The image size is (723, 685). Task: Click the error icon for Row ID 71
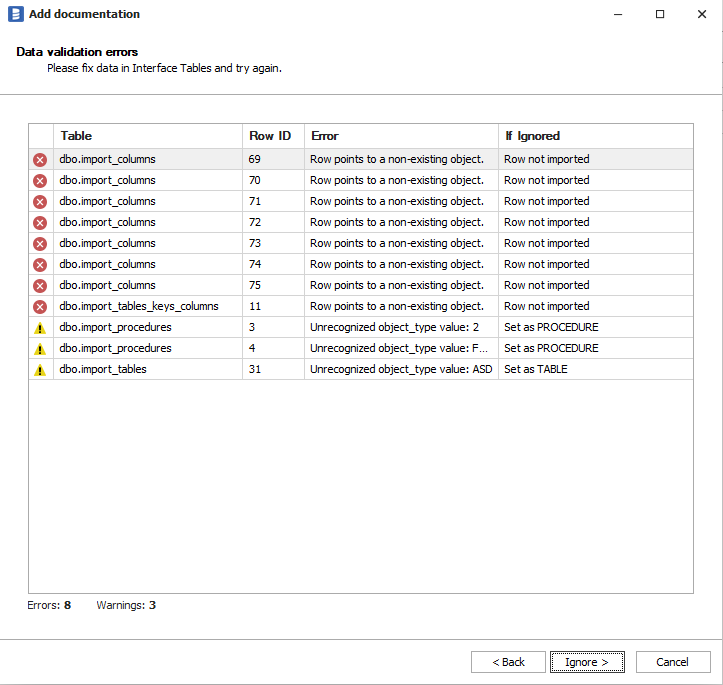coord(40,202)
